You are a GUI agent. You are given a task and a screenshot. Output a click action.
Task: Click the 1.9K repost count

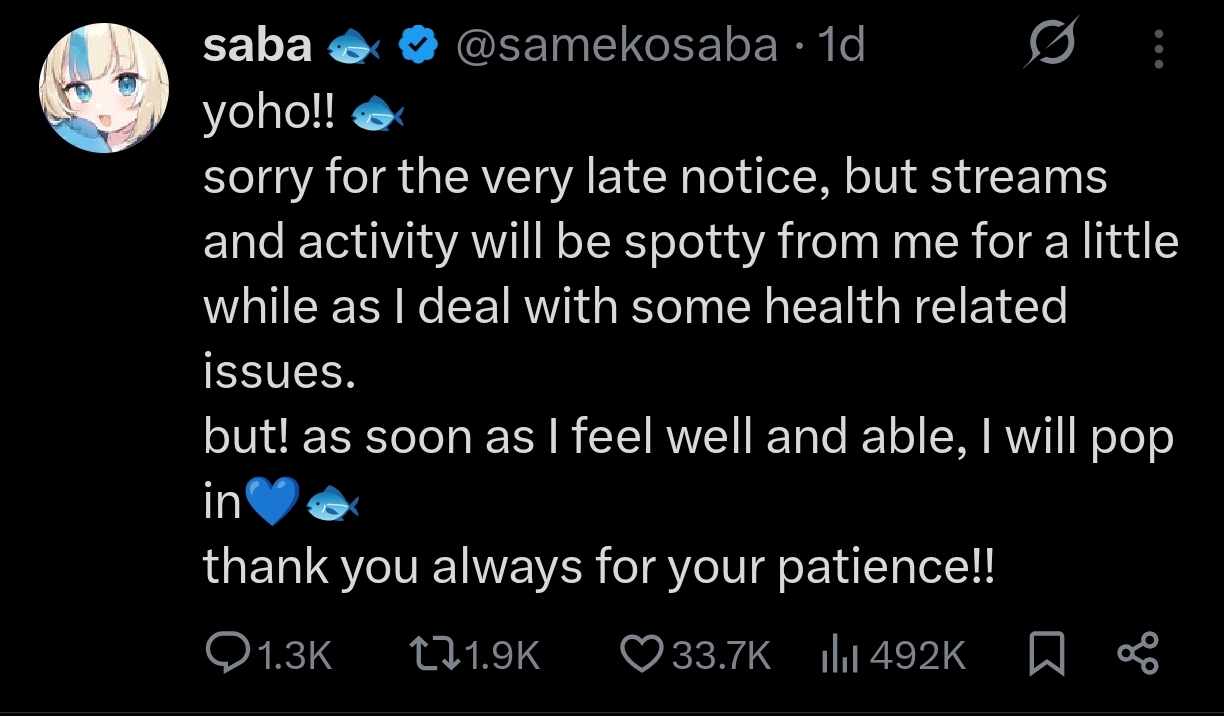503,656
